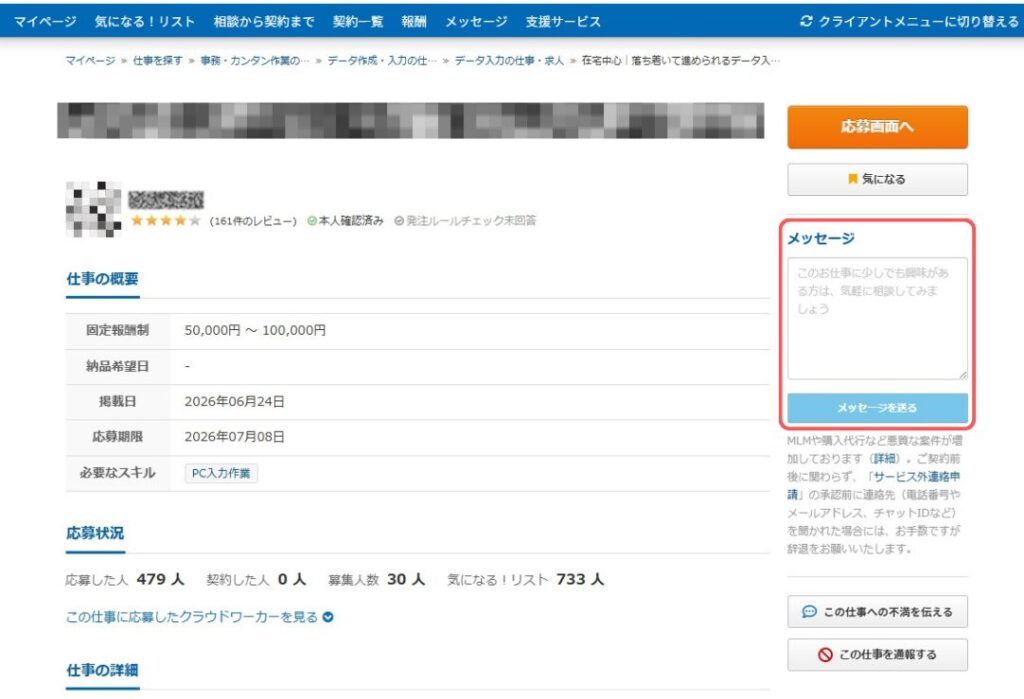Click the refresh icon beside クライアントメニュー
This screenshot has width=1024, height=699.
[806, 22]
